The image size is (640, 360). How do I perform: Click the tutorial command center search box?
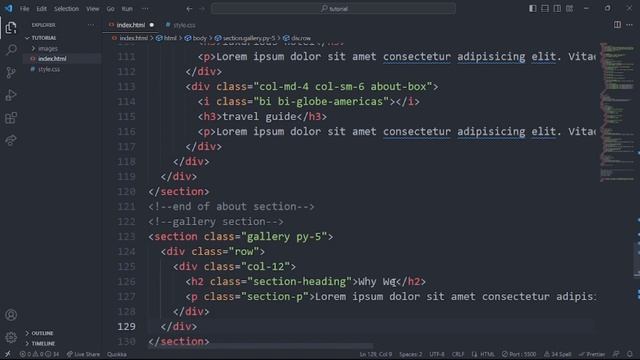333,9
